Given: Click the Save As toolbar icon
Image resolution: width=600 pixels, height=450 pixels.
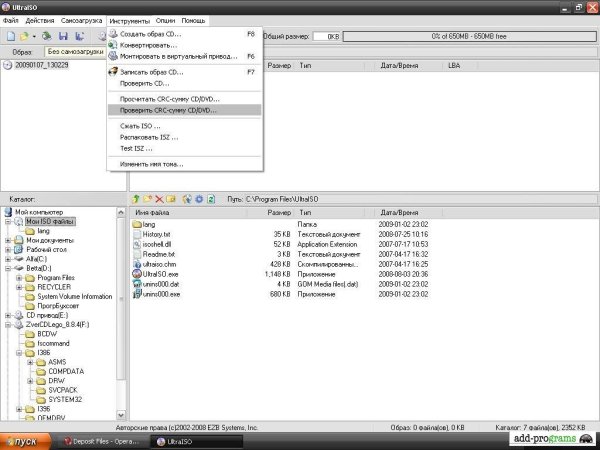Looking at the screenshot, I should pyautogui.click(x=80, y=36).
